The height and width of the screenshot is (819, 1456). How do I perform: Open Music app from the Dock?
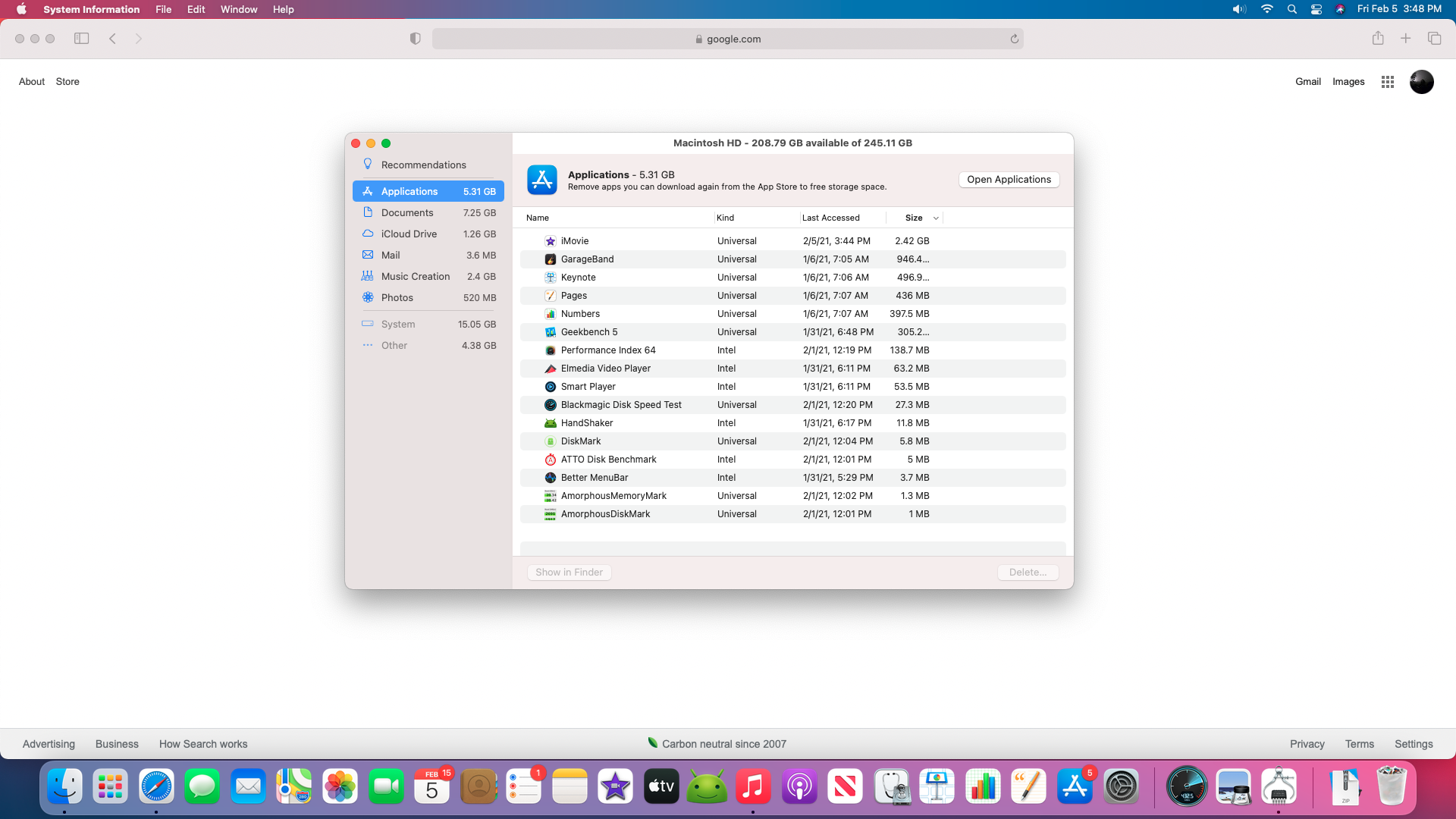[x=752, y=786]
